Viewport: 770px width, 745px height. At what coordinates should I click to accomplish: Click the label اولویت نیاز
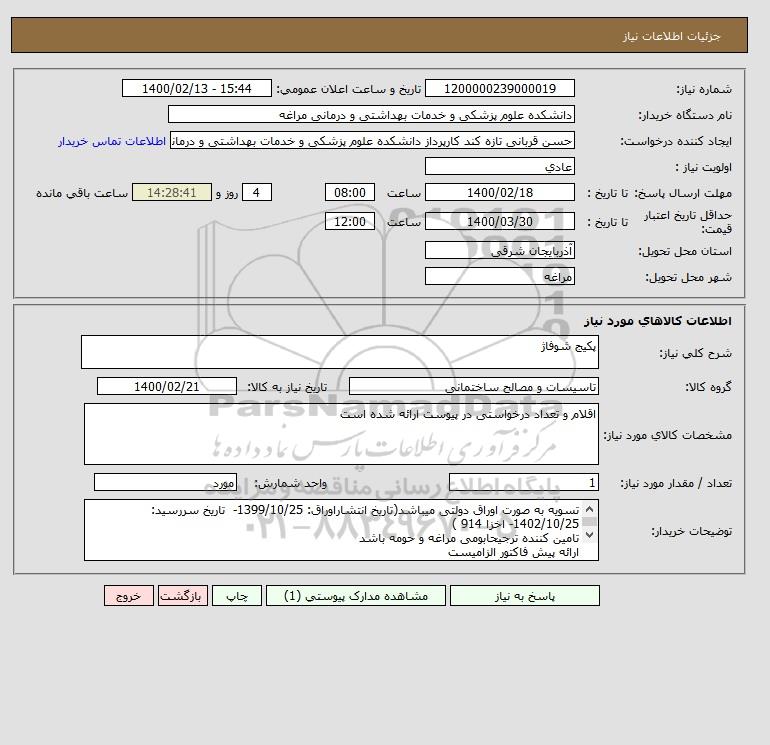click(704, 167)
